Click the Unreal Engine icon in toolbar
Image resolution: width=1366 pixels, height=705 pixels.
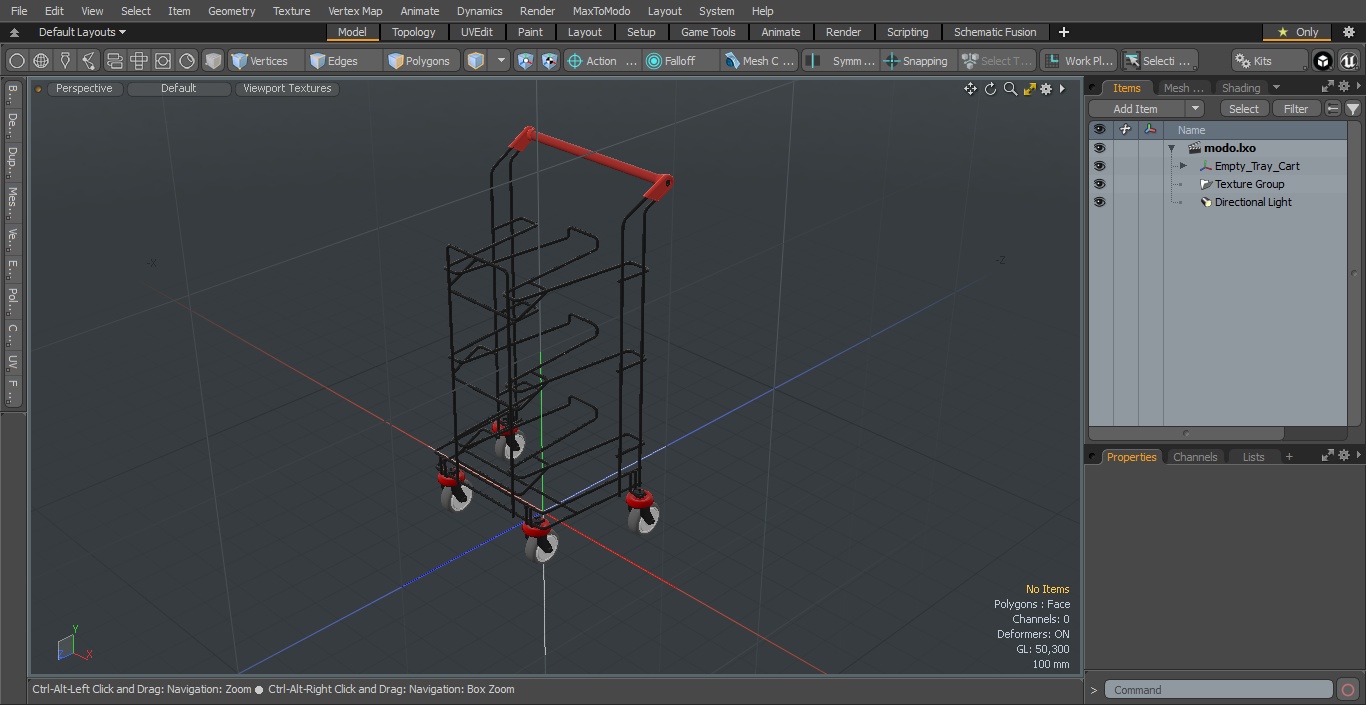(x=1348, y=61)
